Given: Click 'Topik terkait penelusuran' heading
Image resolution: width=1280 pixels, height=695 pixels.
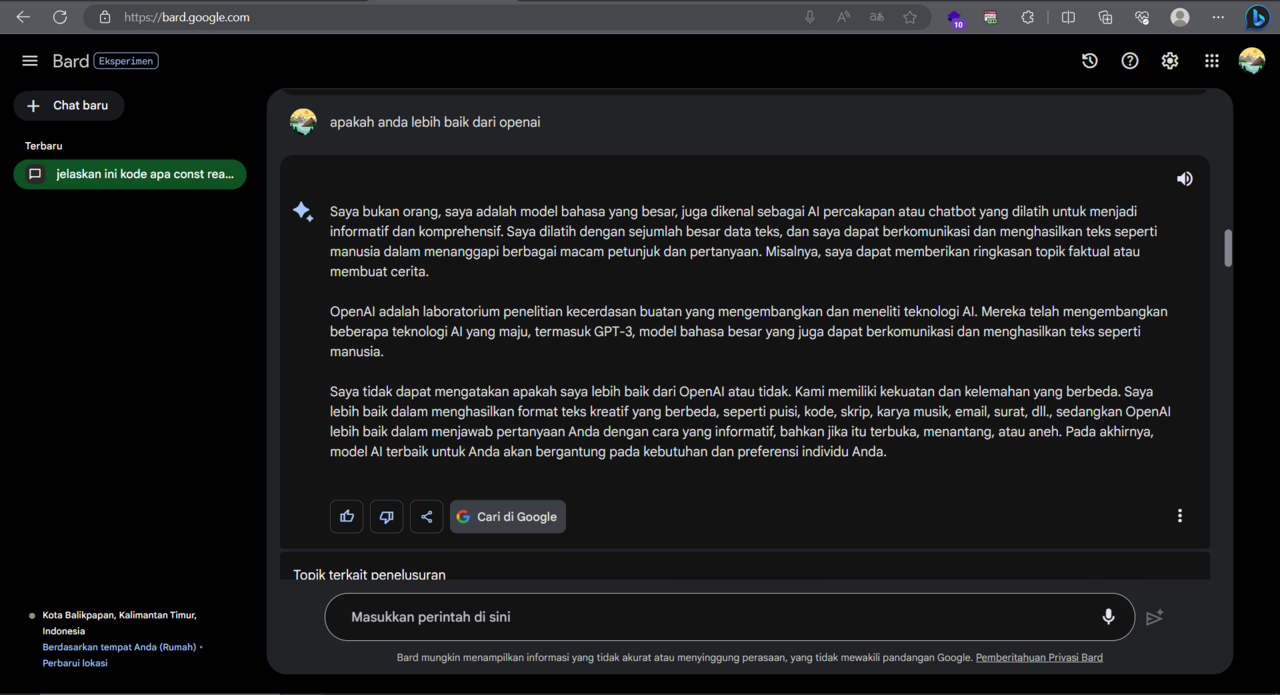Looking at the screenshot, I should tap(369, 574).
